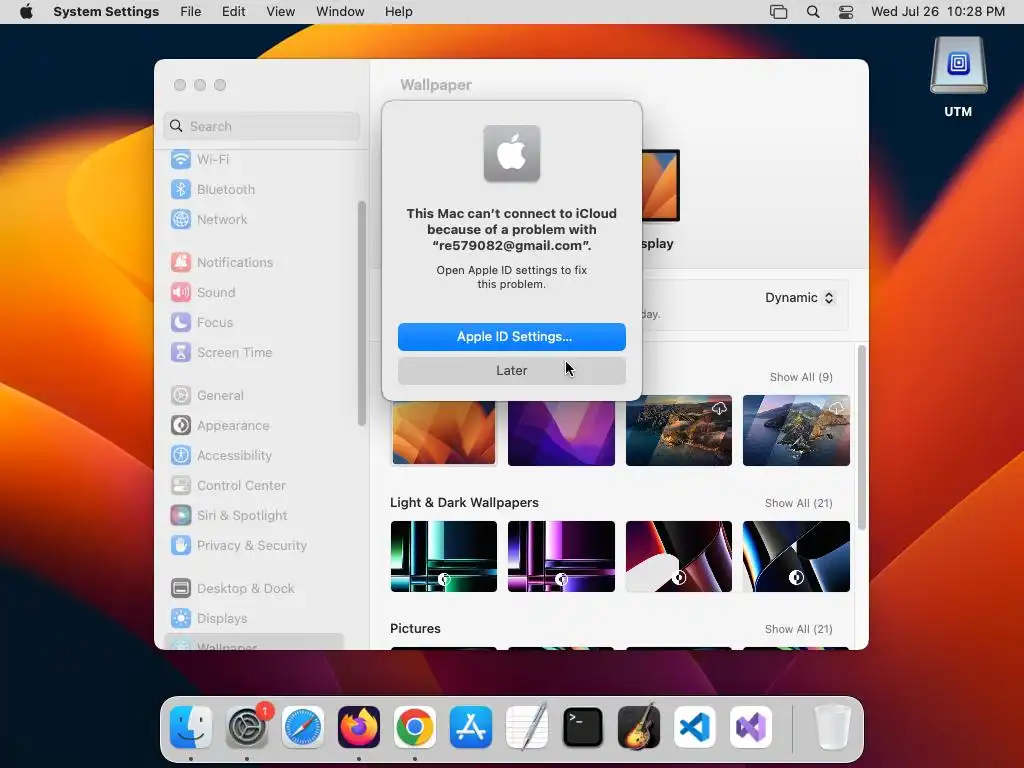The width and height of the screenshot is (1024, 768).
Task: Open the Apple menu
Action: [26, 12]
